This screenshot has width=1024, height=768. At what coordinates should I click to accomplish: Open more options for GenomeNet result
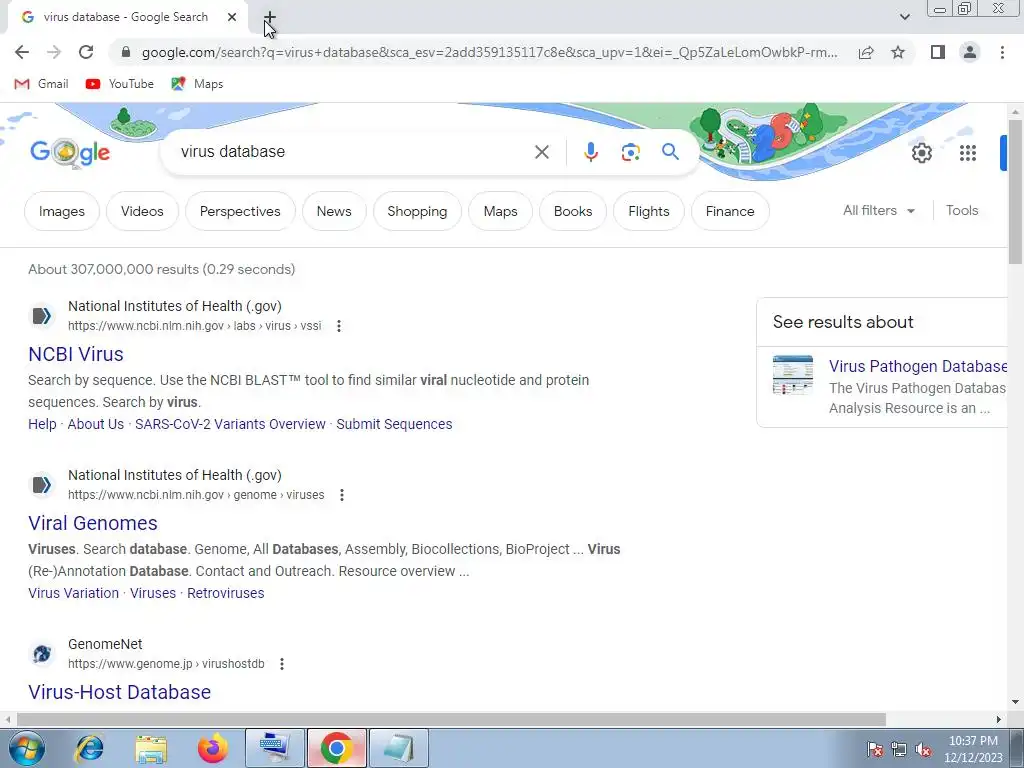point(281,664)
